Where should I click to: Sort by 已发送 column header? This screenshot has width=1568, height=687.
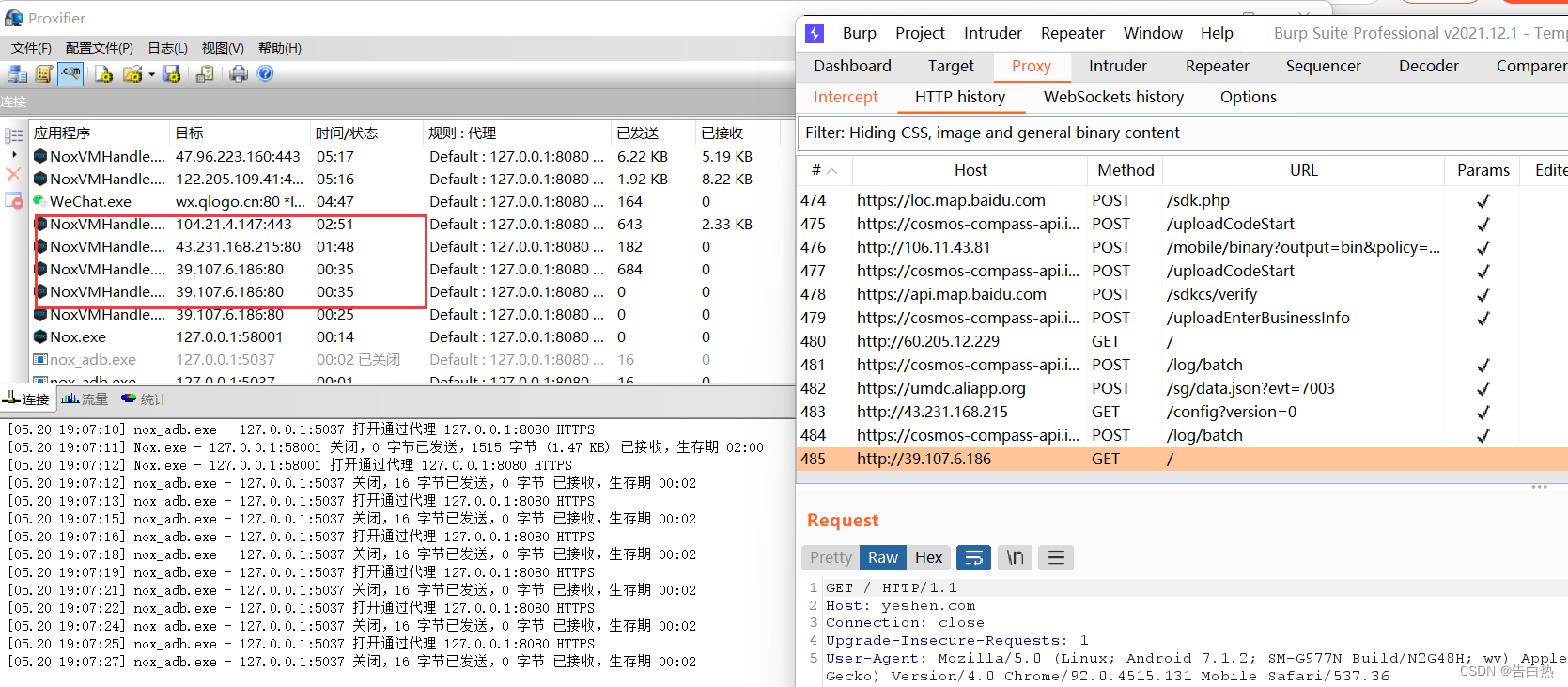(x=653, y=133)
